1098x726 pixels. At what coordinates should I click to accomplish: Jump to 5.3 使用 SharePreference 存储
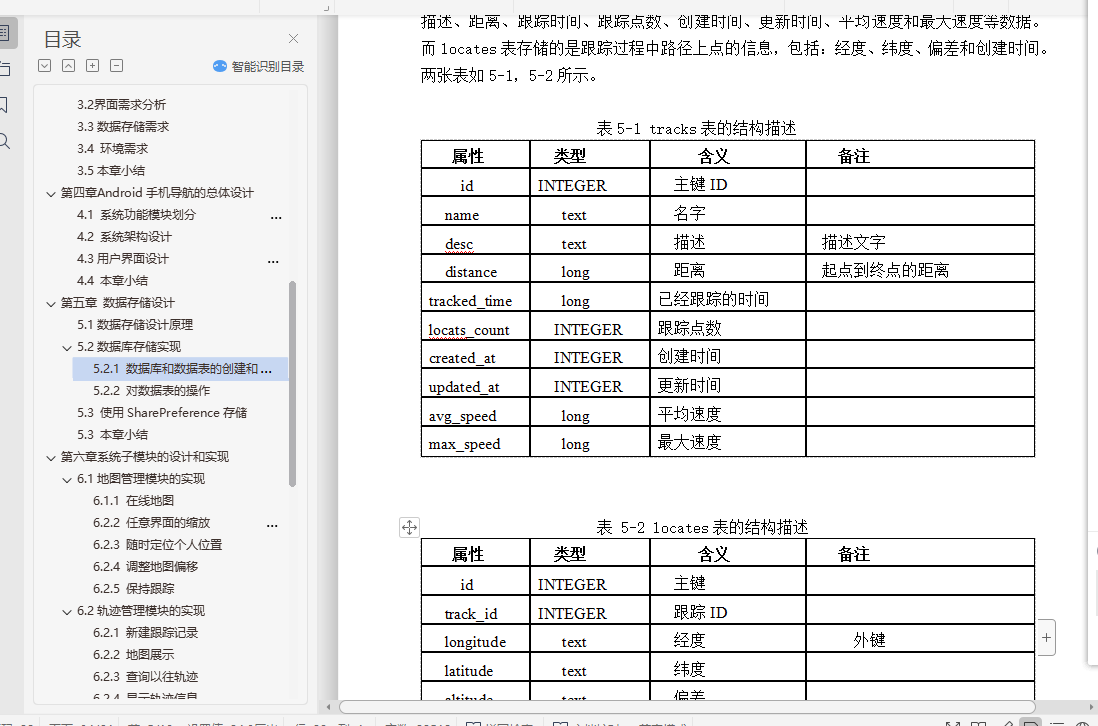tap(162, 413)
